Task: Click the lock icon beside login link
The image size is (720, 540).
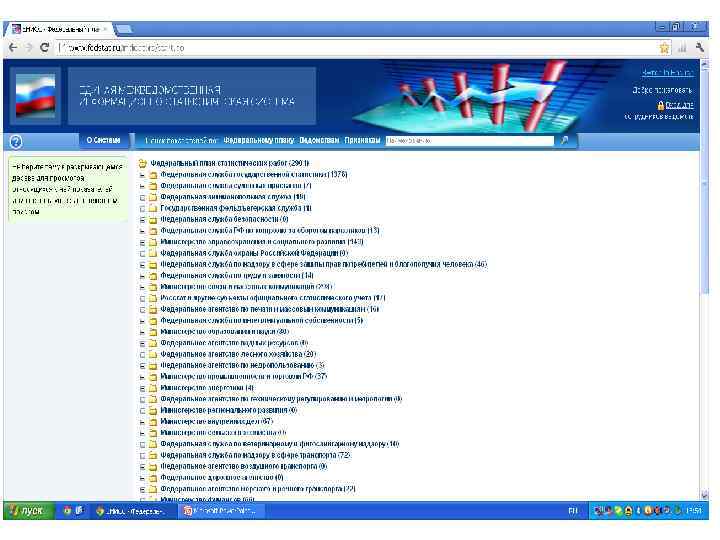Action: 661,106
